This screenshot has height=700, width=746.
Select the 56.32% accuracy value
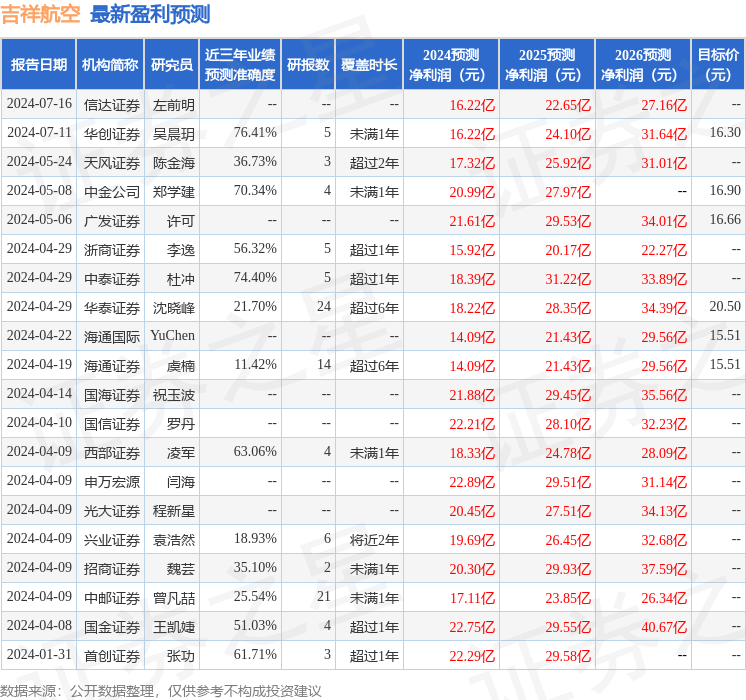coord(255,249)
